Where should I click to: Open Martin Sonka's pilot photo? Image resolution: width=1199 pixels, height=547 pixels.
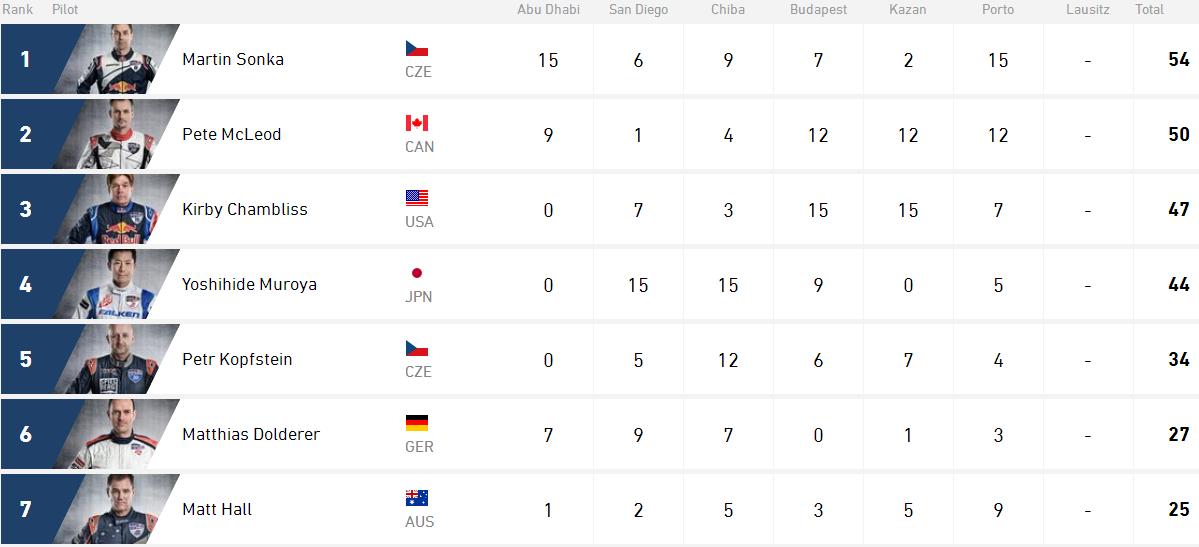[x=116, y=59]
